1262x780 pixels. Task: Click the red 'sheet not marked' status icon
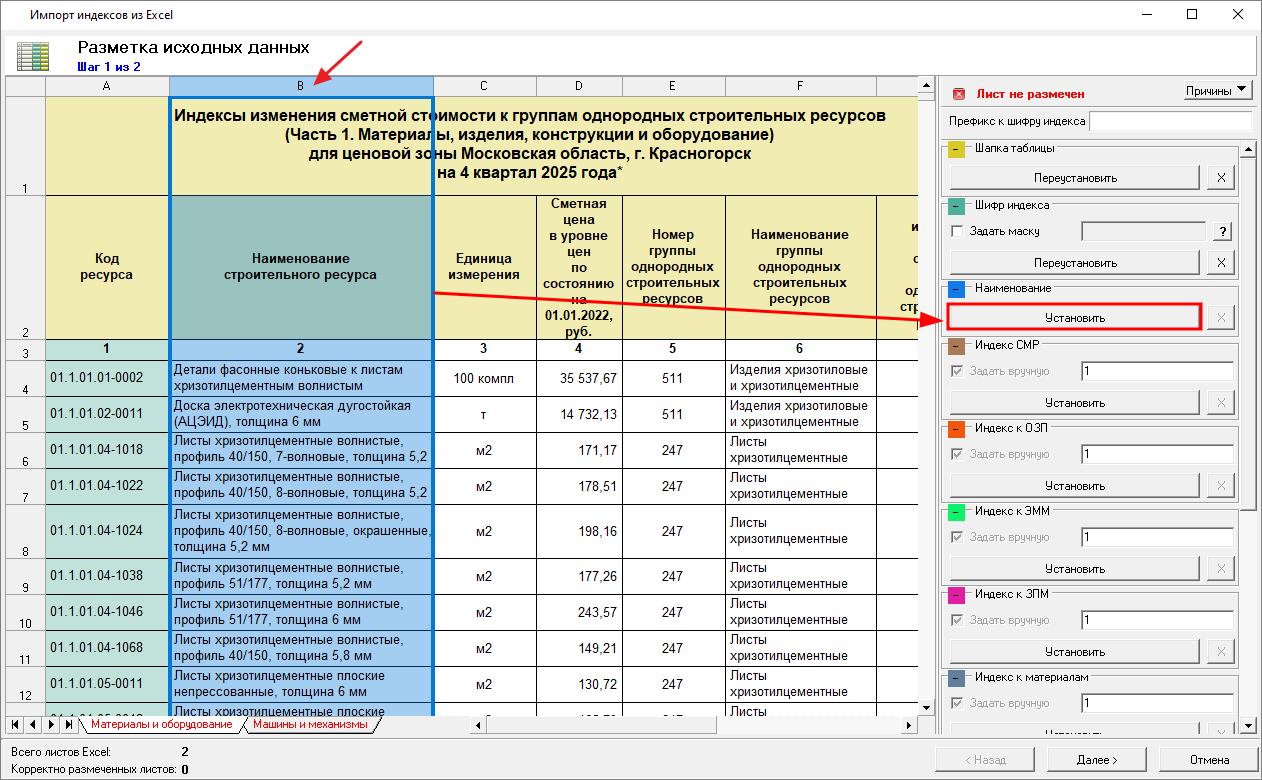coord(958,94)
